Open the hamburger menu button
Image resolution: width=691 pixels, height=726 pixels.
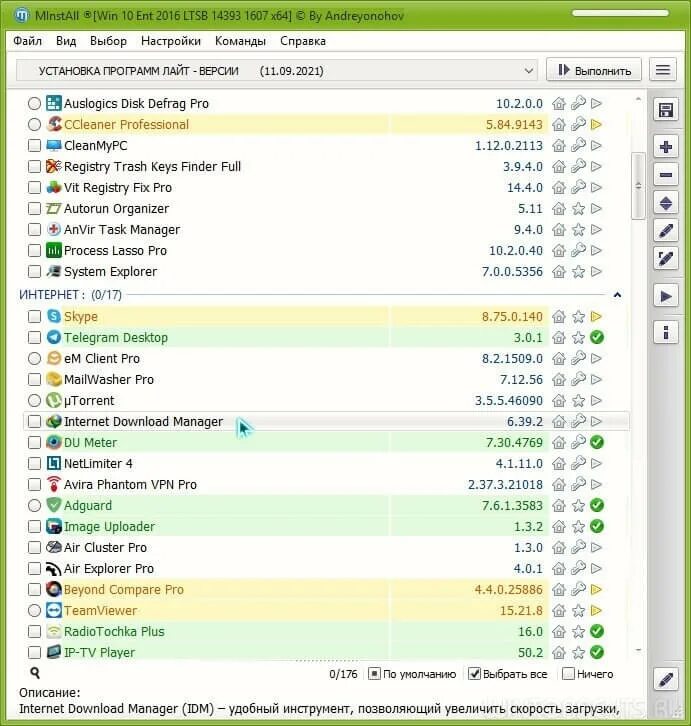click(663, 70)
